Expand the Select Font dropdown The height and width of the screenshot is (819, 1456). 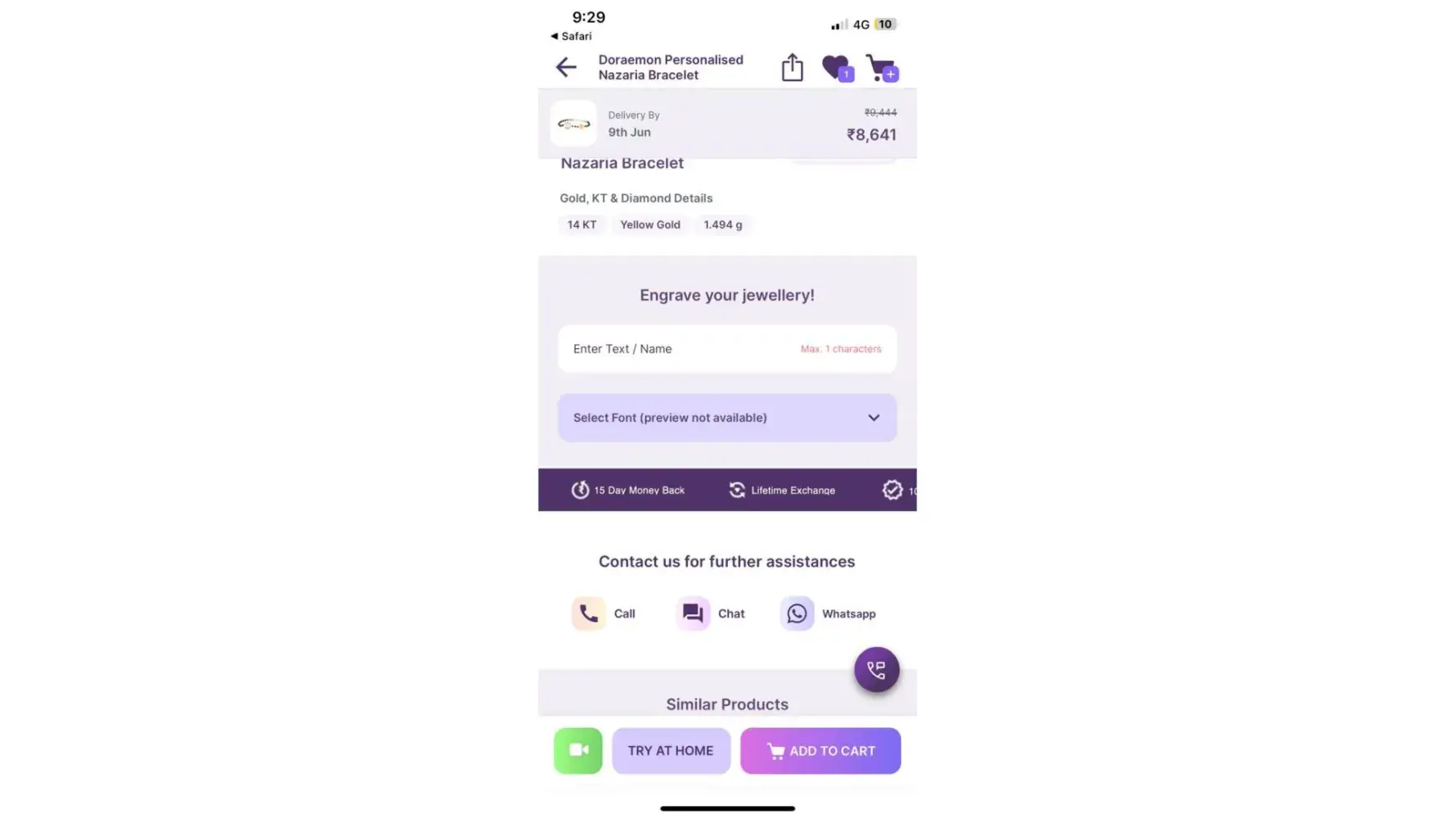pyautogui.click(x=727, y=418)
